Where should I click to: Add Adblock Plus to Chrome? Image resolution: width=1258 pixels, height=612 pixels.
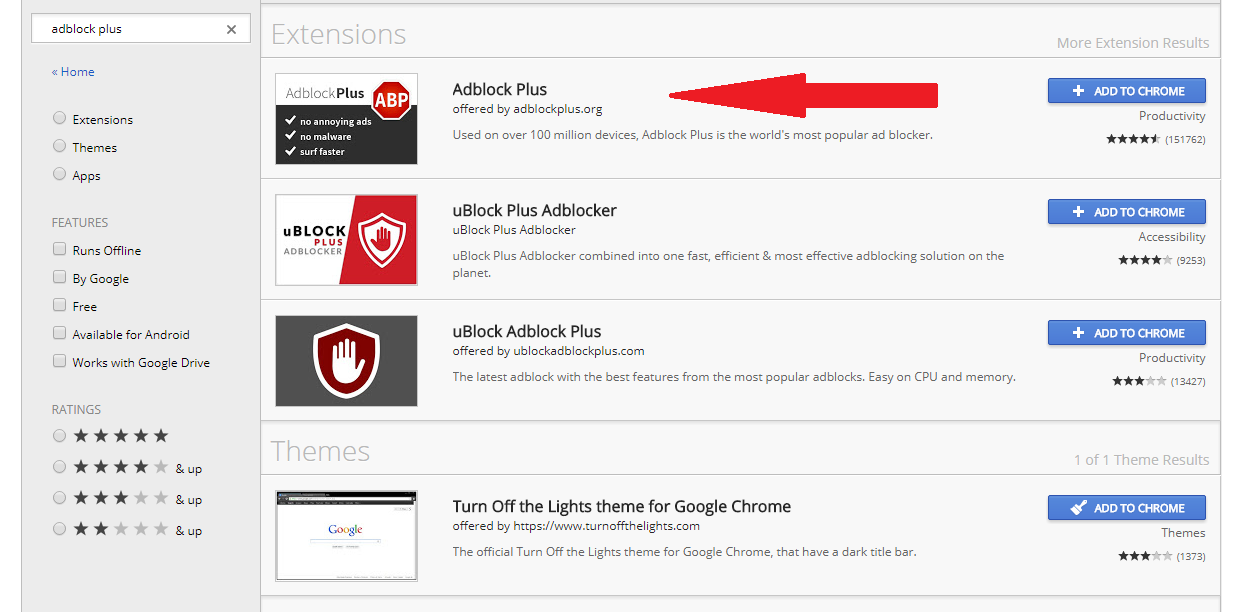(x=1126, y=91)
